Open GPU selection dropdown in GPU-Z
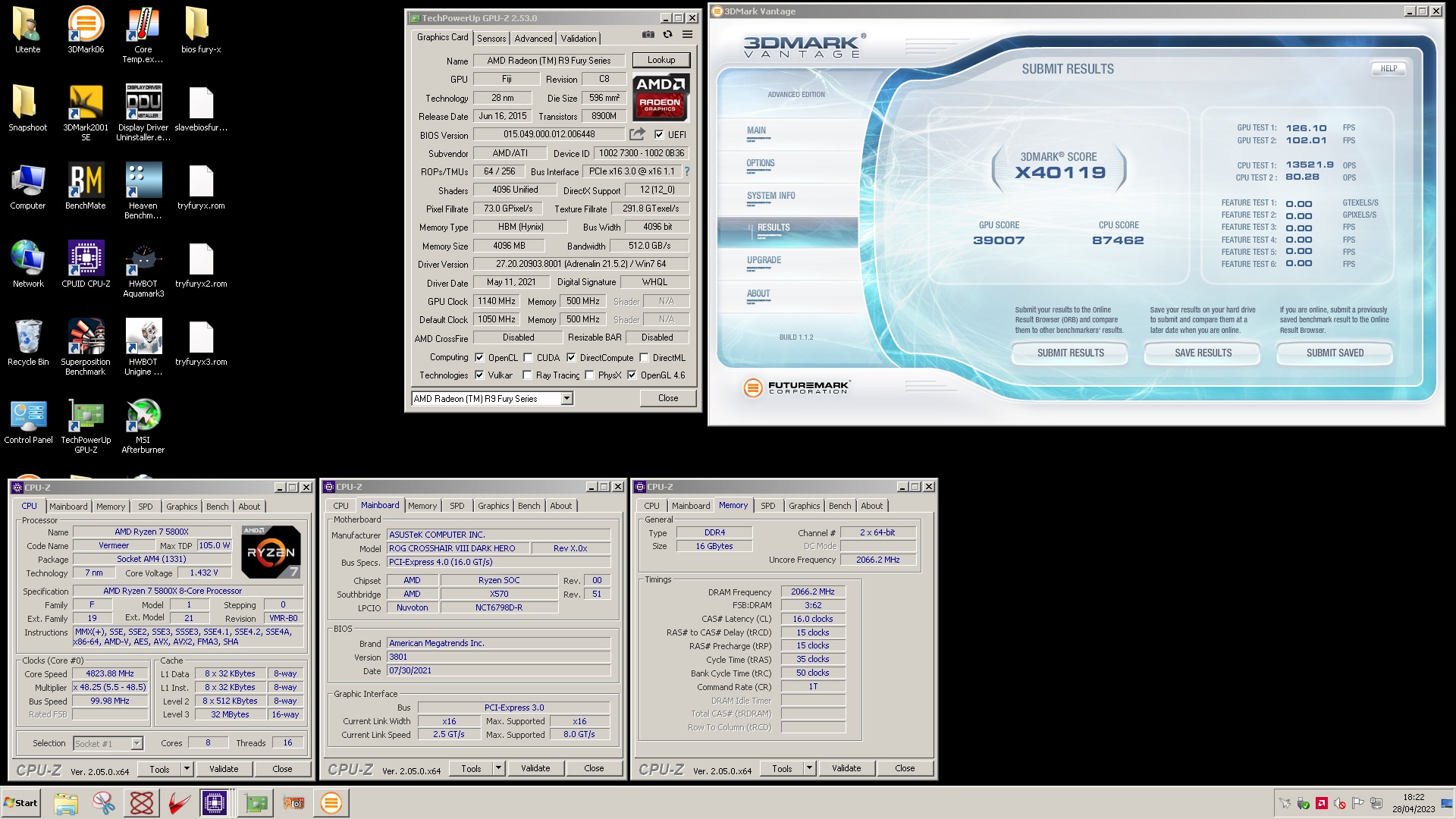Screen dimensions: 1456x819 point(566,398)
